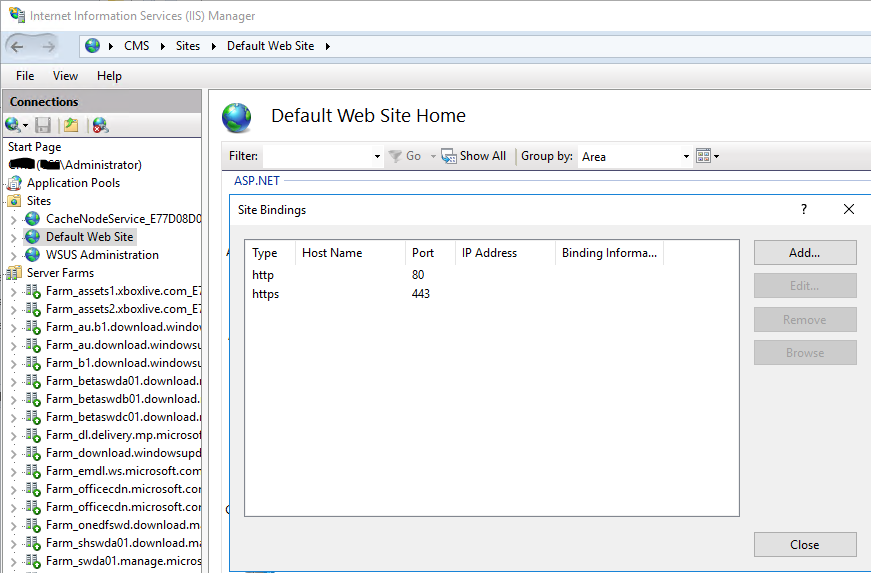Open the File menu
Image resolution: width=871 pixels, height=573 pixels.
[x=25, y=76]
